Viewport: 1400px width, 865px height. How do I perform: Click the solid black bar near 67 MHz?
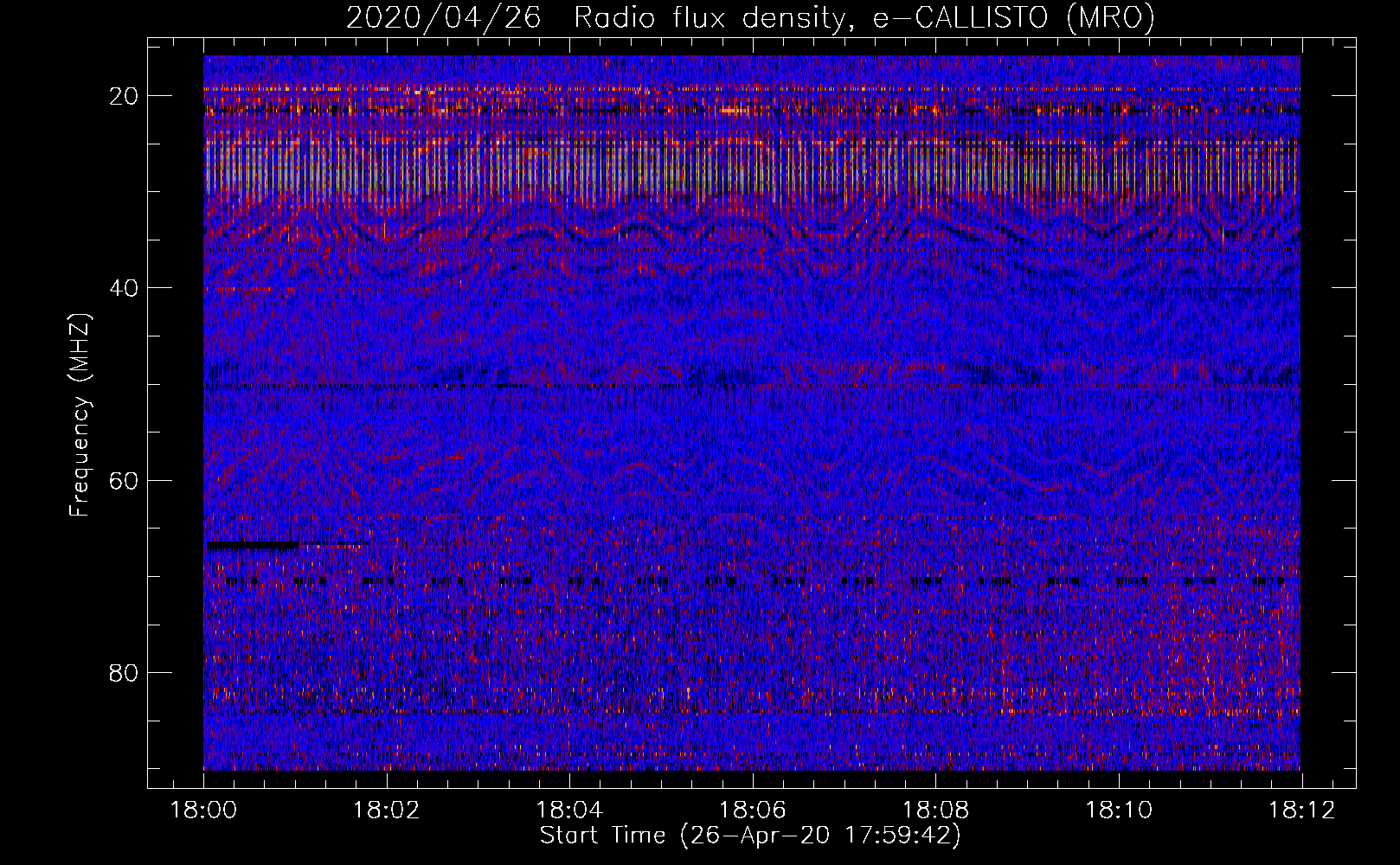point(253,545)
